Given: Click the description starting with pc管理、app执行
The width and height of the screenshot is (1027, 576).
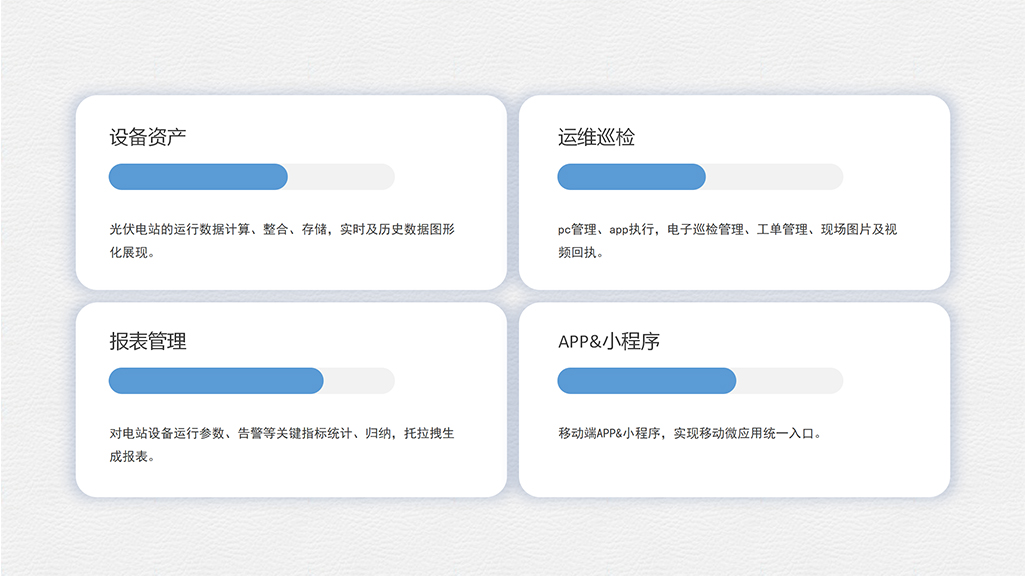Looking at the screenshot, I should [727, 240].
